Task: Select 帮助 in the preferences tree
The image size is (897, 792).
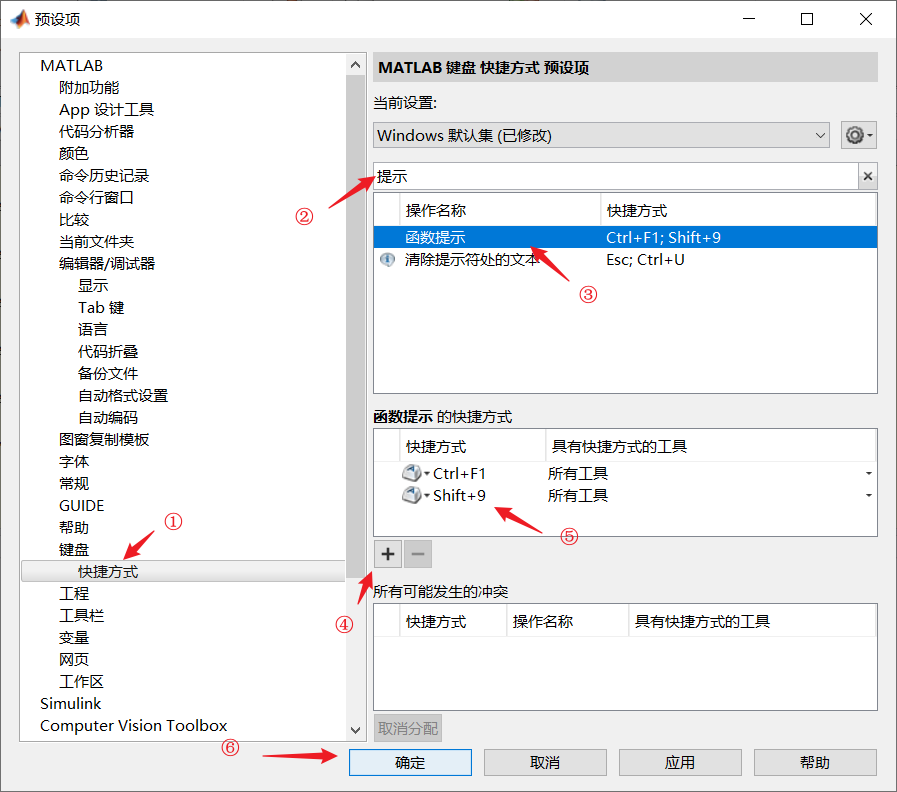Action: (x=74, y=528)
